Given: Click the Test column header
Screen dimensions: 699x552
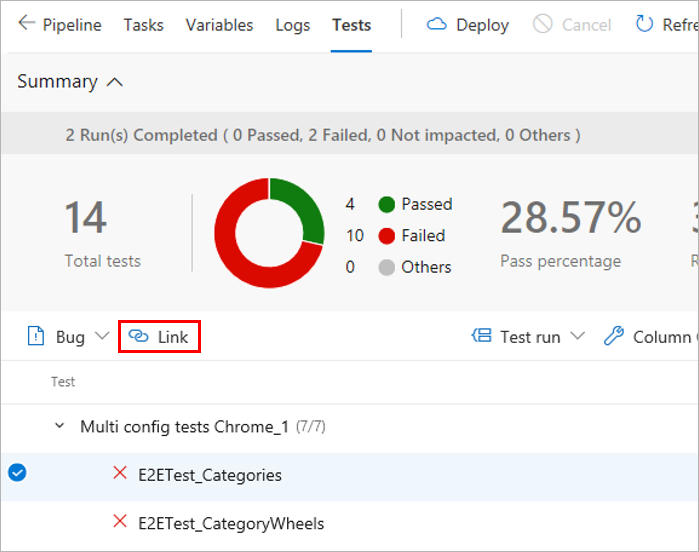Looking at the screenshot, I should tap(63, 382).
